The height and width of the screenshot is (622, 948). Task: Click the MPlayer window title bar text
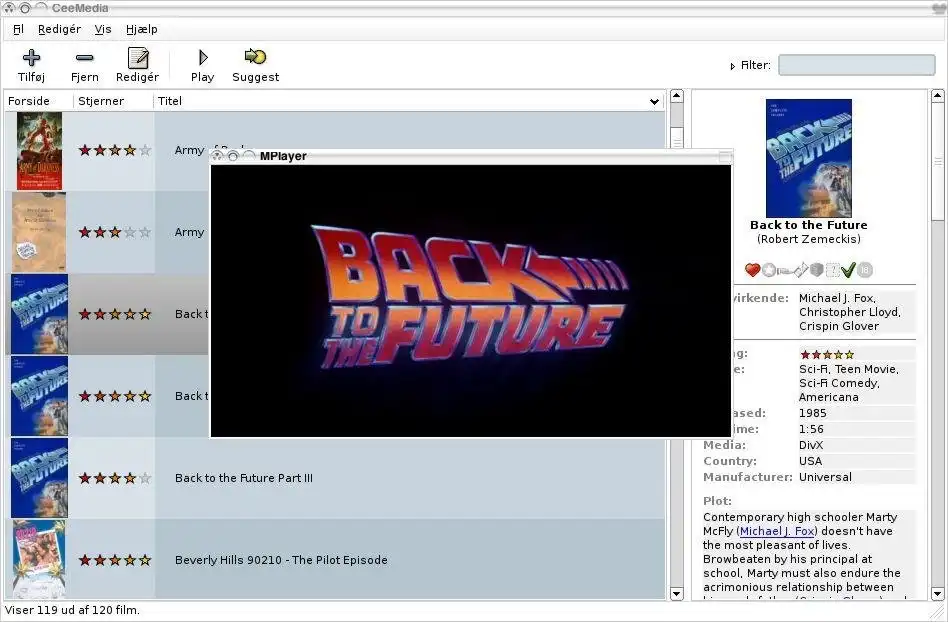point(283,156)
